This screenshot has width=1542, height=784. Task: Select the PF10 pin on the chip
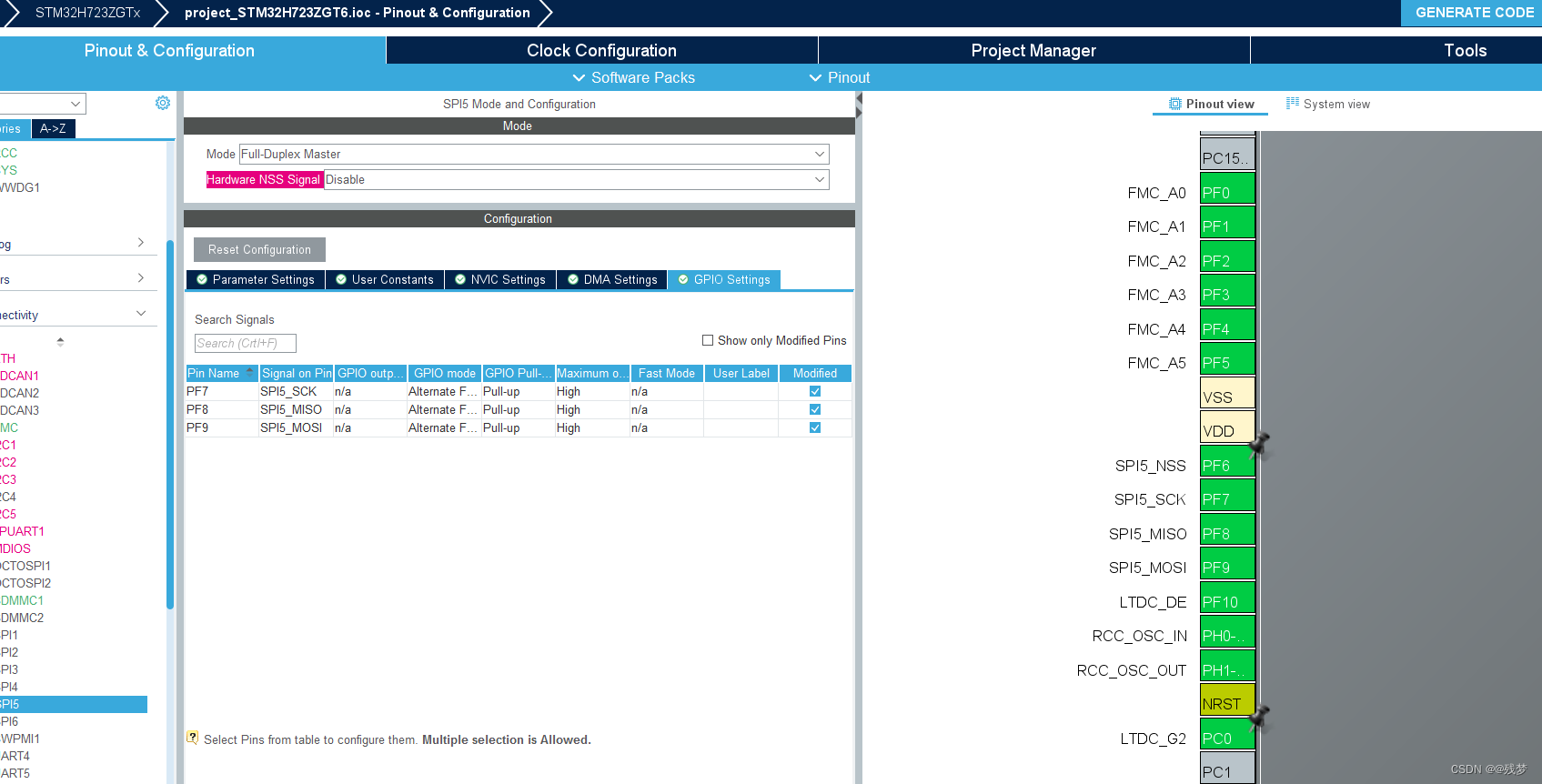coord(1228,598)
